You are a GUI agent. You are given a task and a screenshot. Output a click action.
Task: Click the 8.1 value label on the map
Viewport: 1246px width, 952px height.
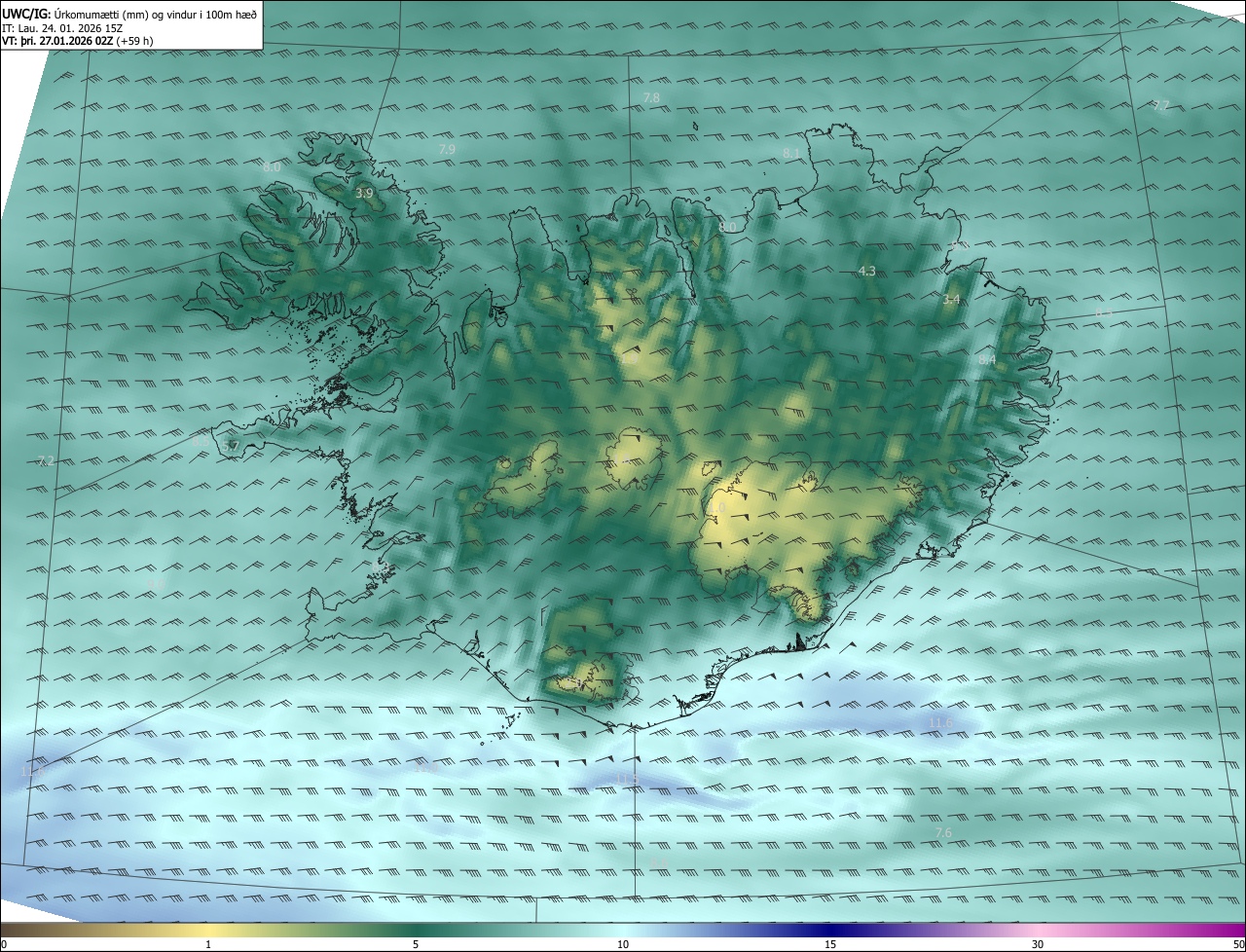[791, 154]
